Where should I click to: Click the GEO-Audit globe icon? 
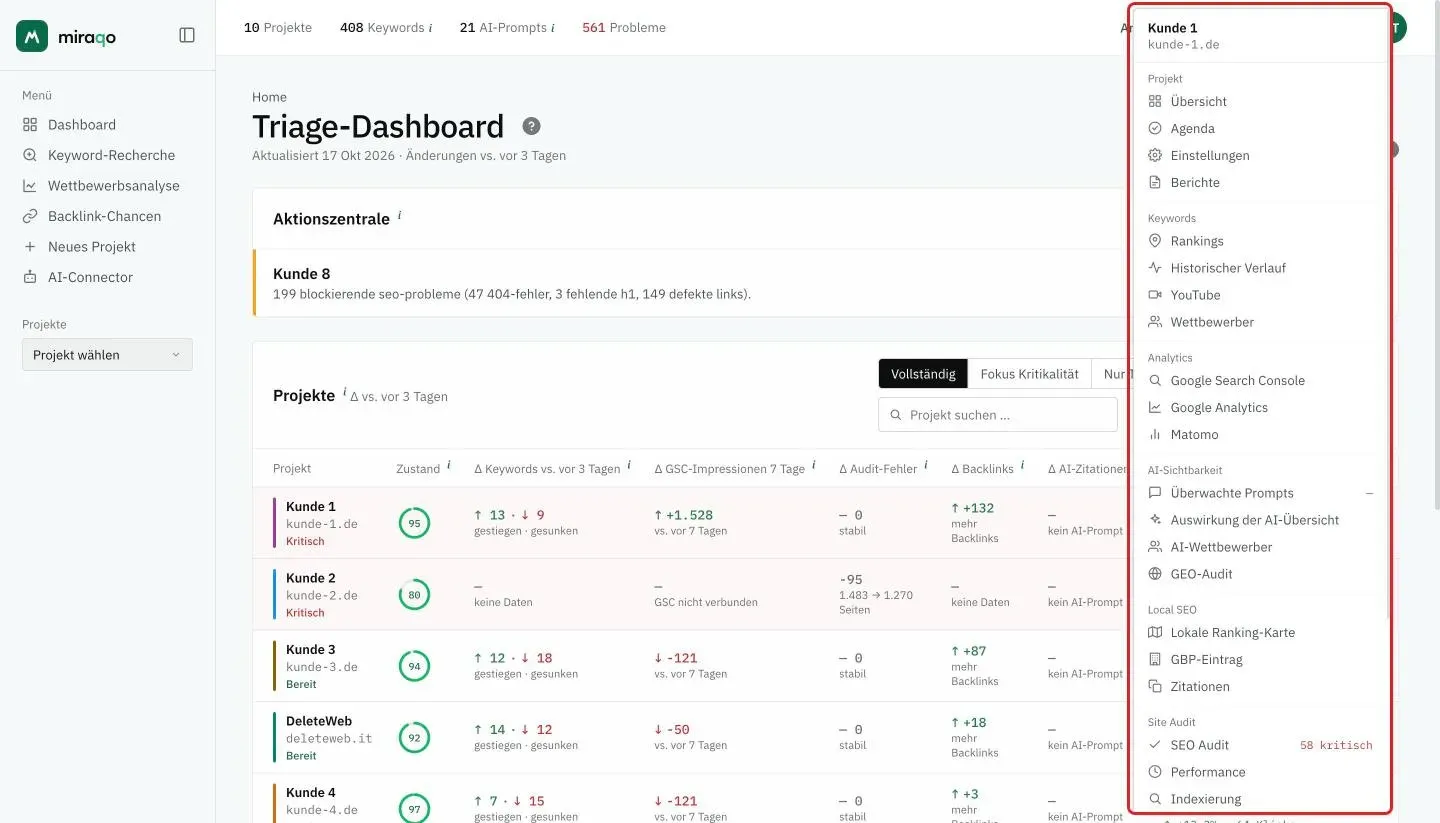tap(1155, 574)
